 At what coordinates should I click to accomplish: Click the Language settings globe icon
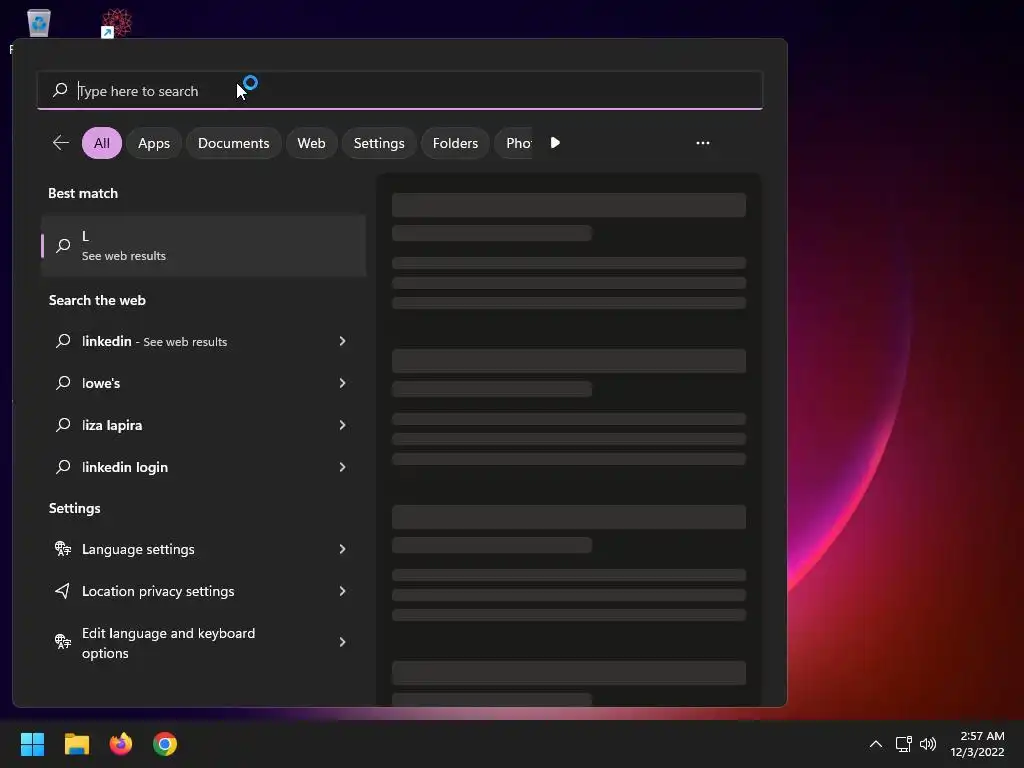pos(63,549)
